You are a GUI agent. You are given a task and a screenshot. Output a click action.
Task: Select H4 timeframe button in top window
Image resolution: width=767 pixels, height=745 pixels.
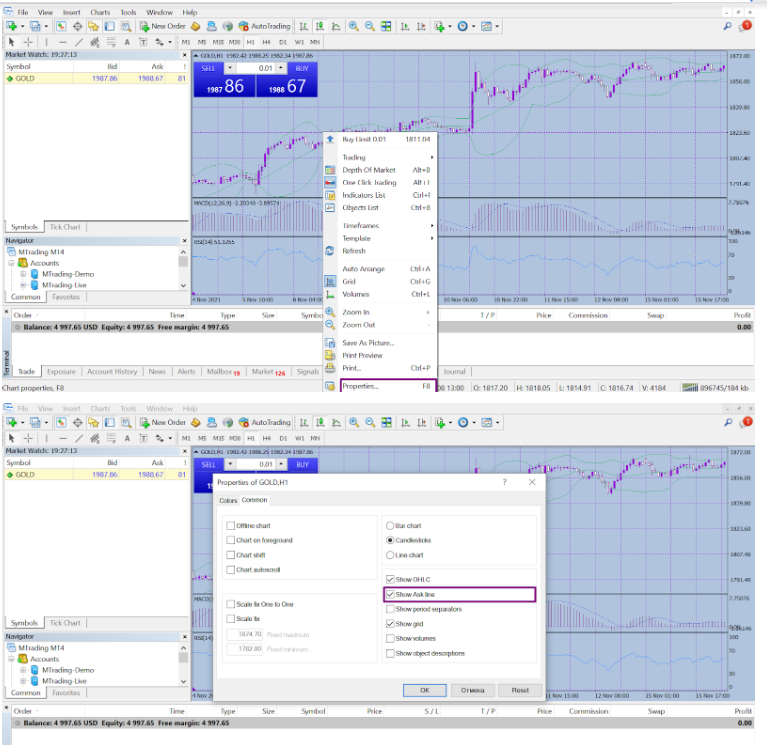coord(266,42)
